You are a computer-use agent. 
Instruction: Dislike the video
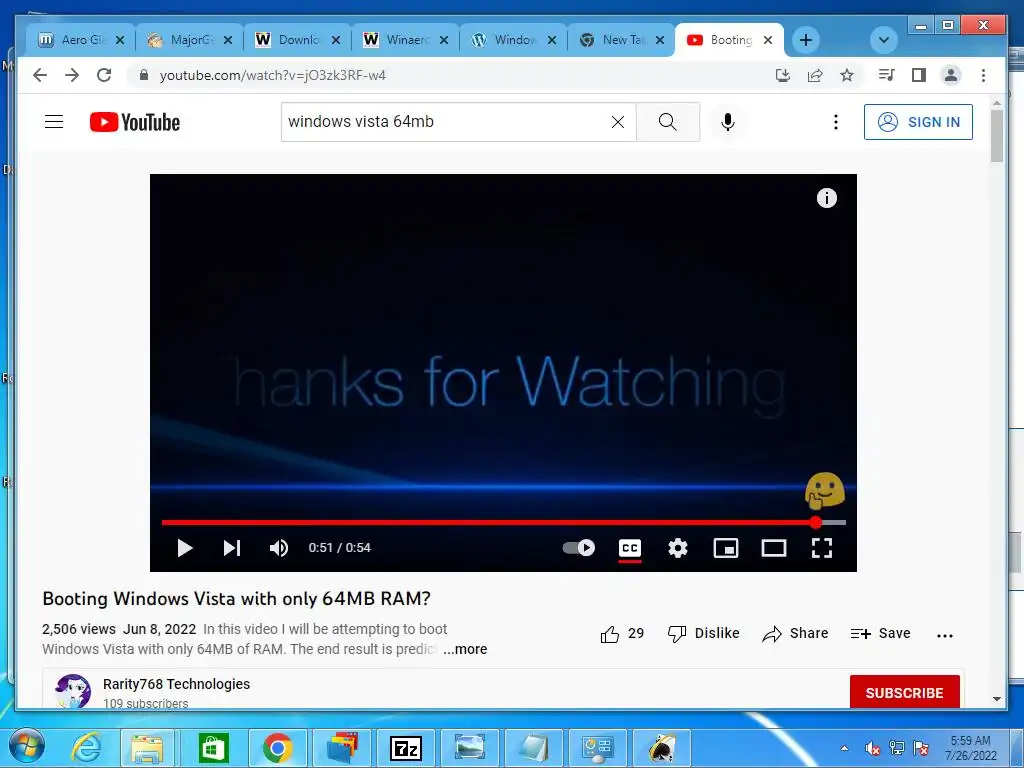coord(703,633)
